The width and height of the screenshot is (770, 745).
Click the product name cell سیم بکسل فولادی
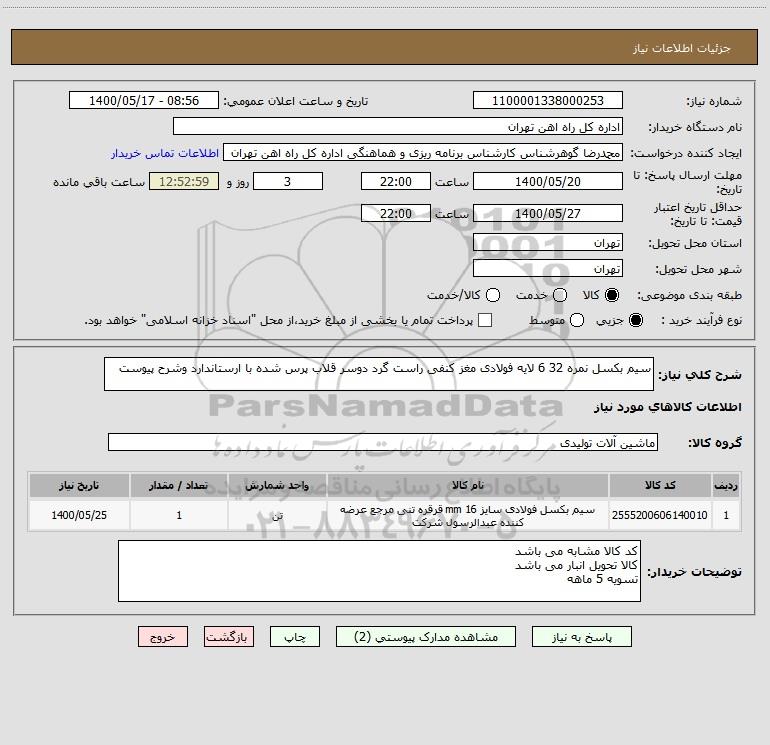pyautogui.click(x=468, y=515)
